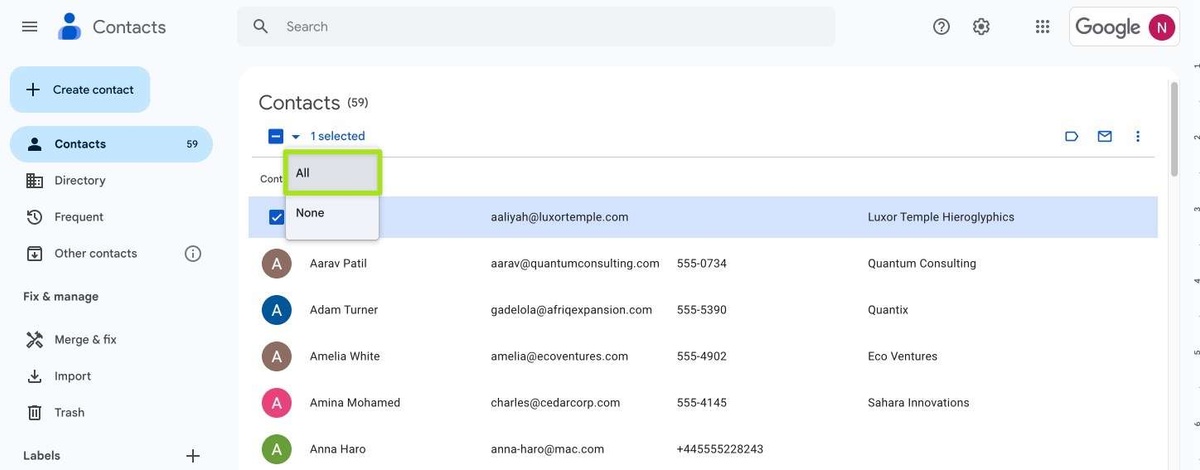Viewport: 1200px width, 470px height.
Task: Click email gadelola@afriqexpansion.com
Action: [572, 310]
